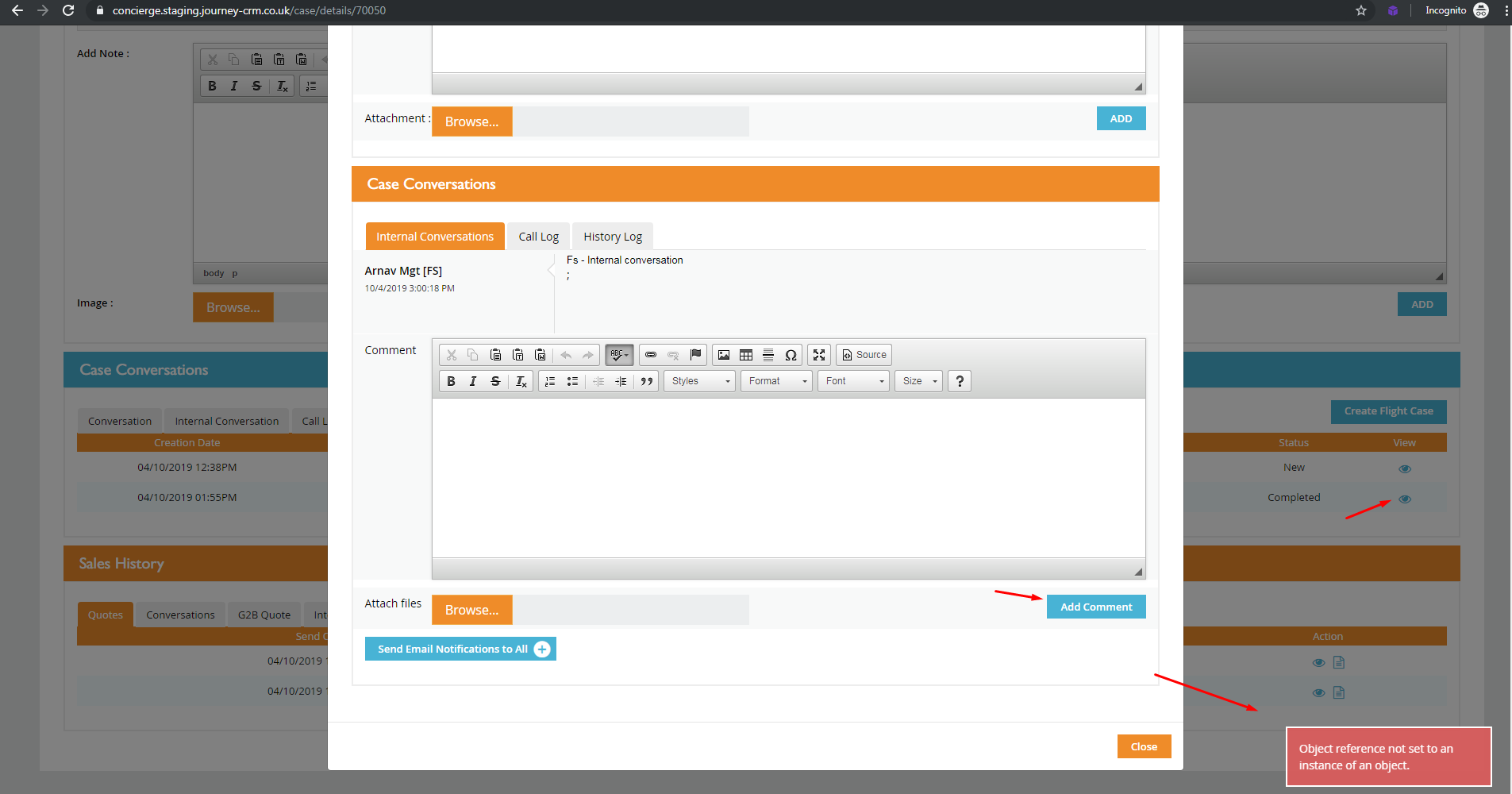Screen dimensions: 1512x794
Task: Click the eye icon in the New status row
Action: [x=1405, y=468]
